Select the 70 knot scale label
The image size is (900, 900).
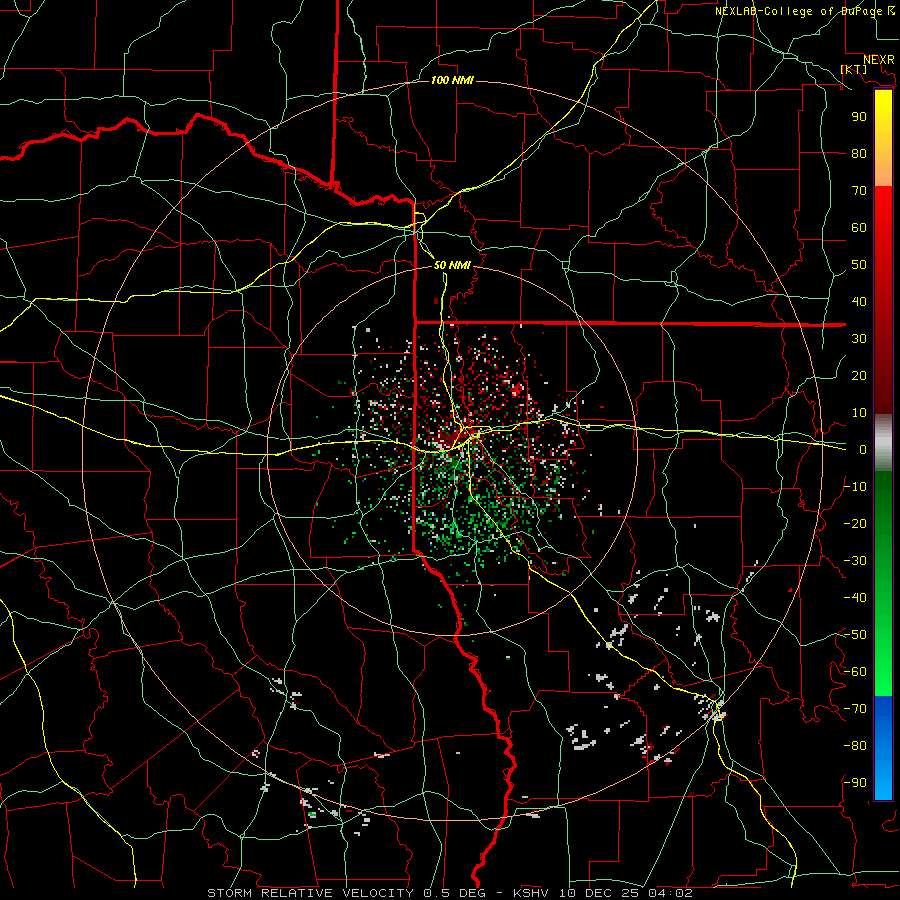tap(859, 191)
